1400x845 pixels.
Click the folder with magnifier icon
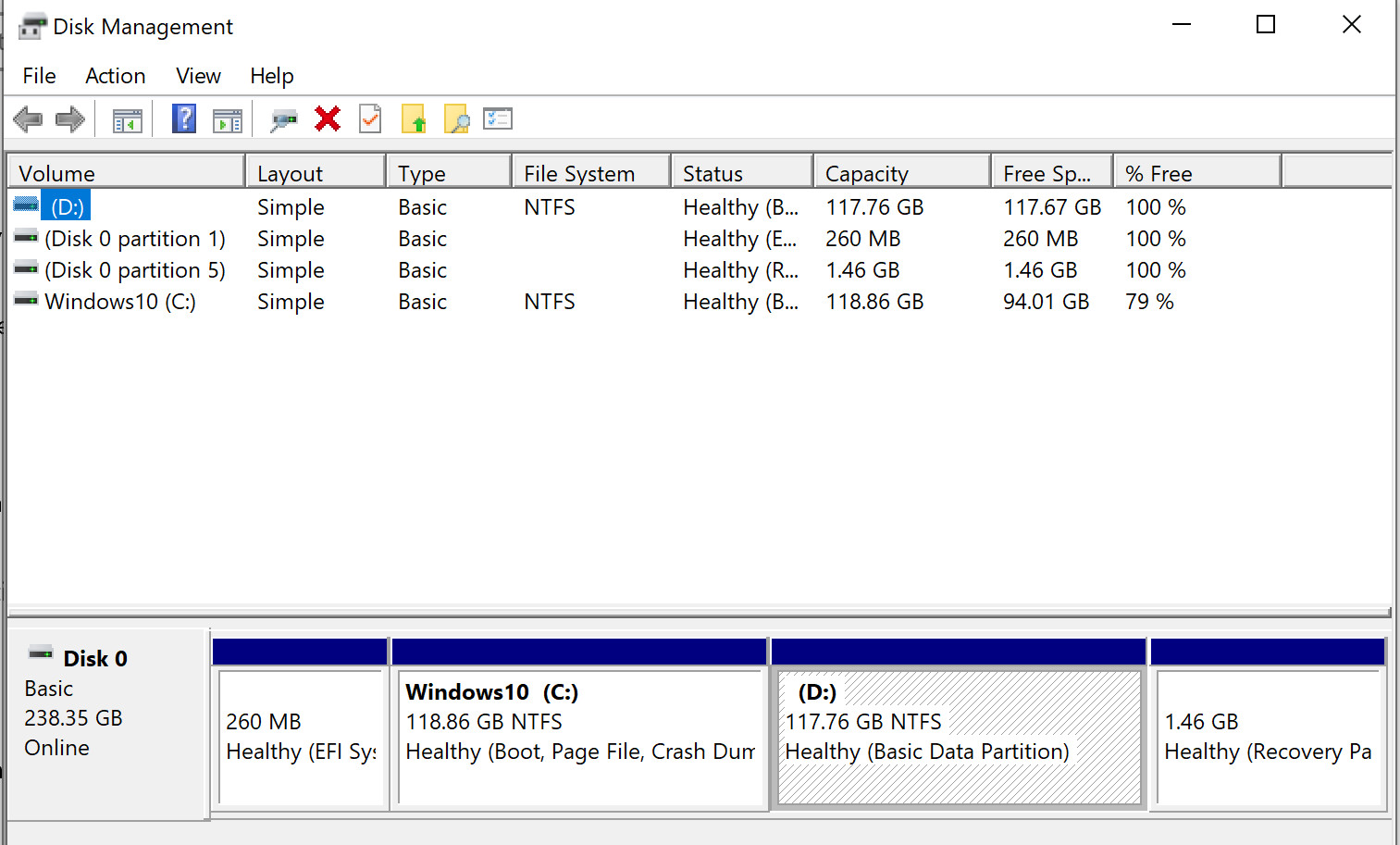coord(456,119)
